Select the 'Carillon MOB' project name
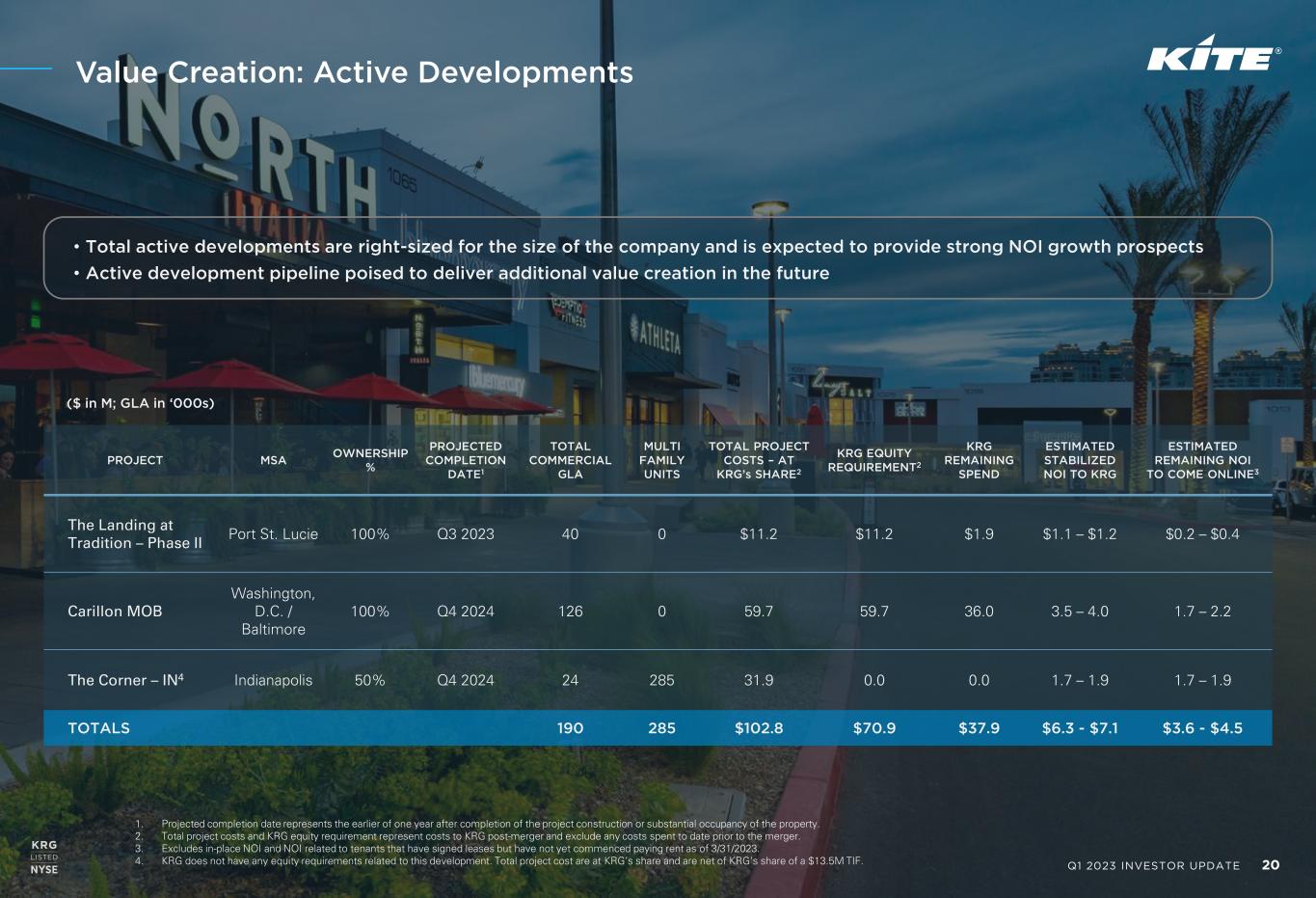1316x898 pixels. tap(115, 612)
